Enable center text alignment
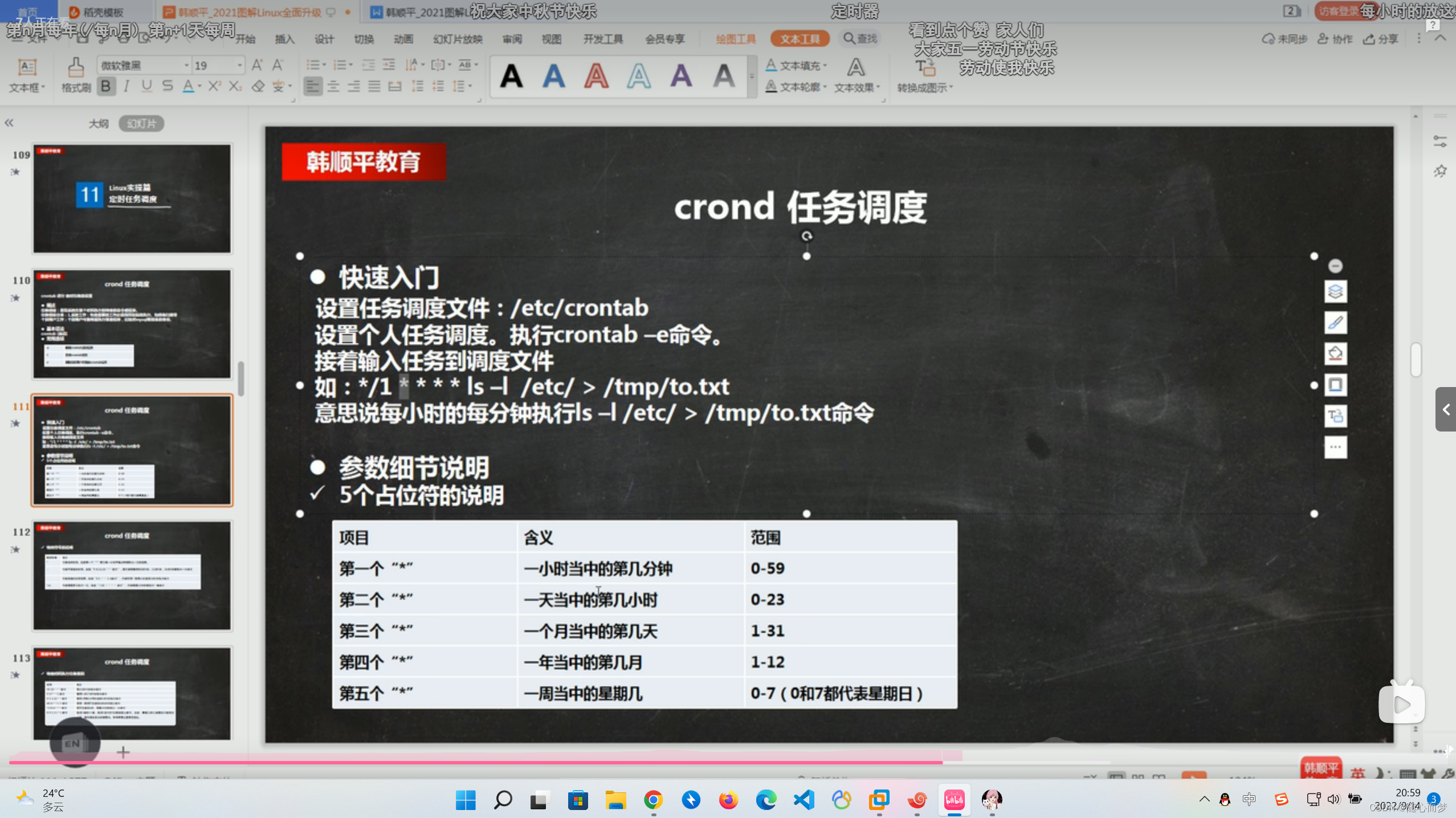Image resolution: width=1456 pixels, height=818 pixels. pyautogui.click(x=333, y=87)
